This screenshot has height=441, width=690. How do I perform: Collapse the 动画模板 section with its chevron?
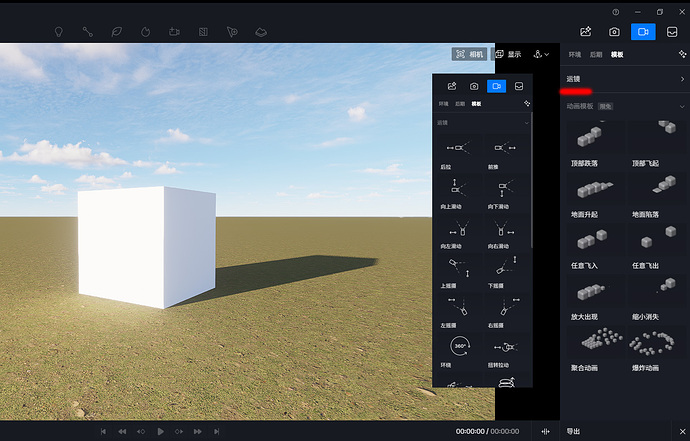click(682, 105)
